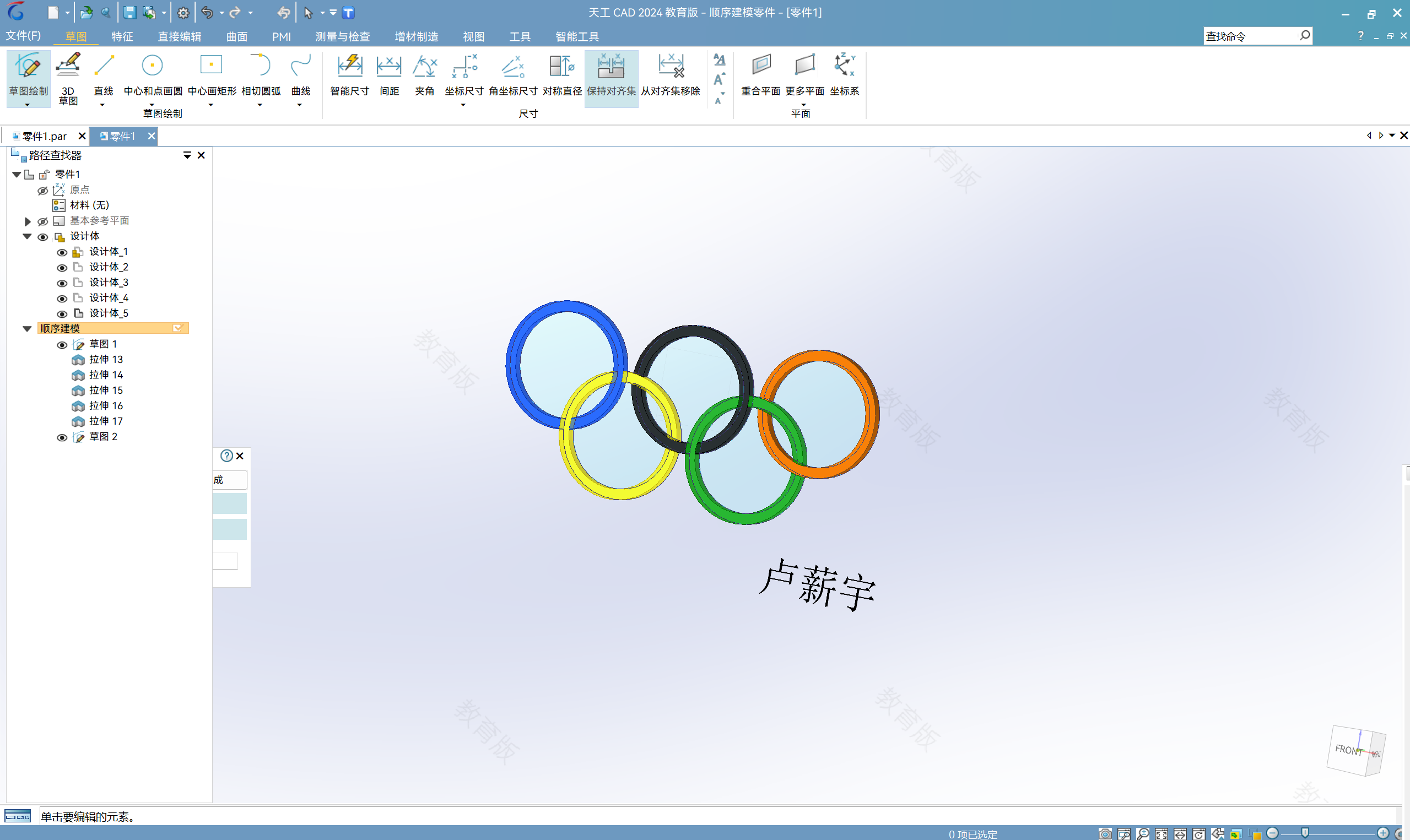Open the 文件(F) menu
The height and width of the screenshot is (840, 1410).
coord(23,36)
